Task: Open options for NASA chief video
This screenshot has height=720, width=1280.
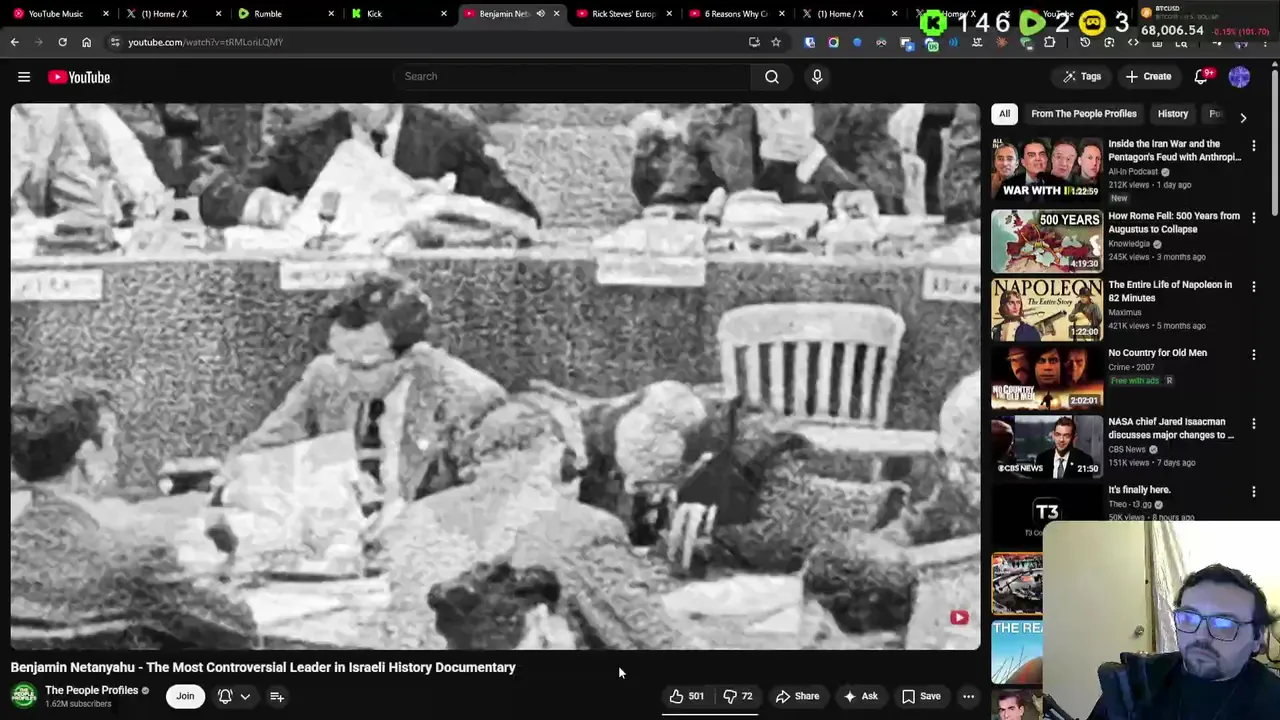Action: [x=1253, y=423]
